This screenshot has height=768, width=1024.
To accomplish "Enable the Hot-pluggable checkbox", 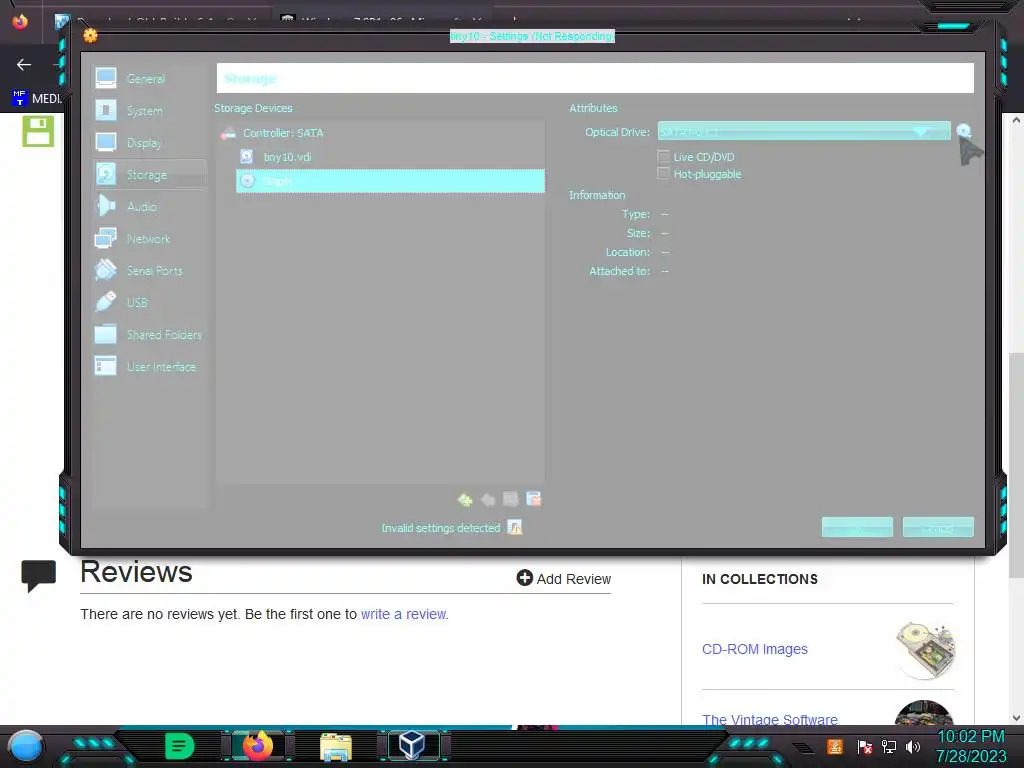I will 664,174.
